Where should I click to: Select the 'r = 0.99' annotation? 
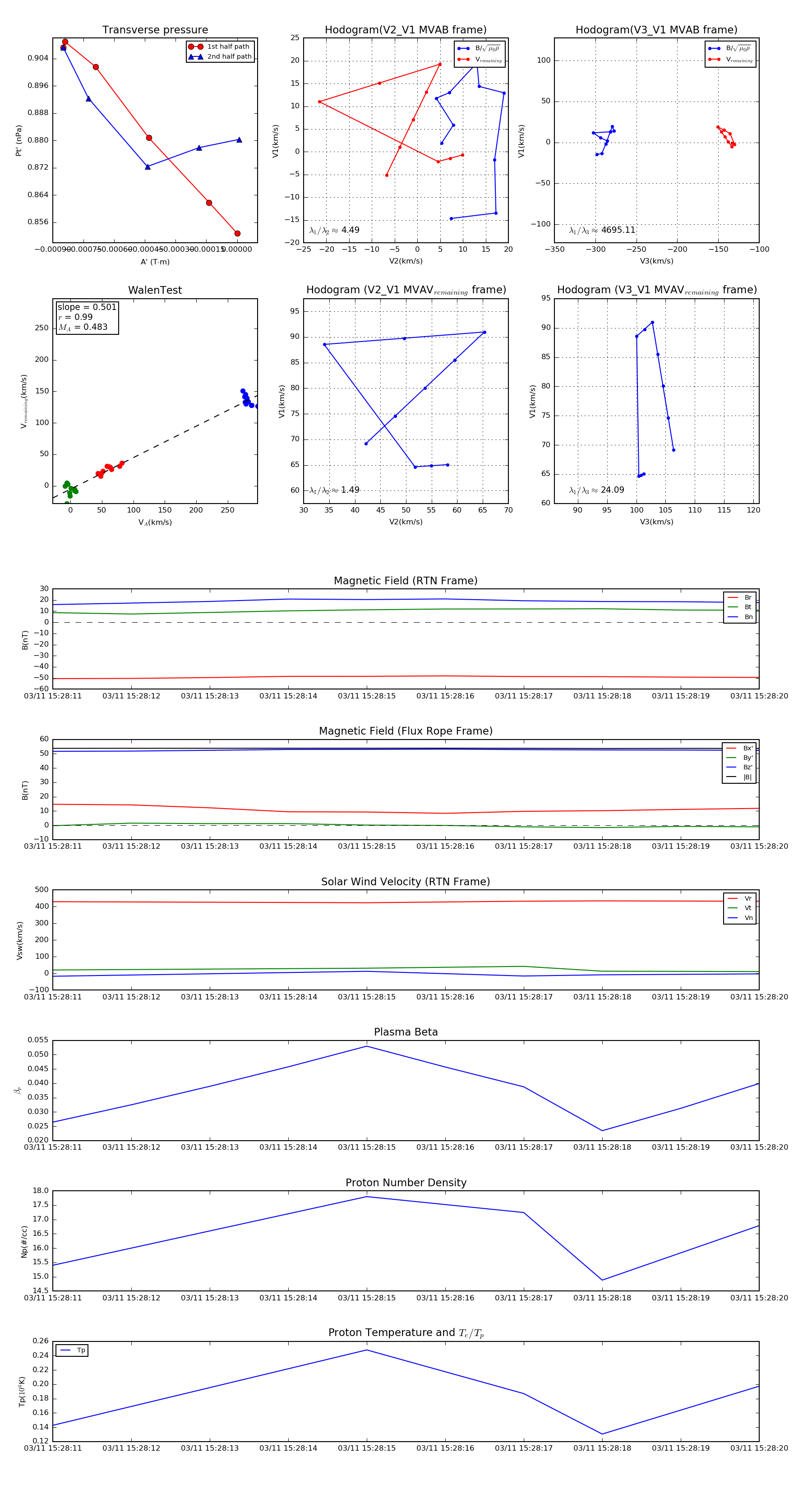(x=75, y=317)
